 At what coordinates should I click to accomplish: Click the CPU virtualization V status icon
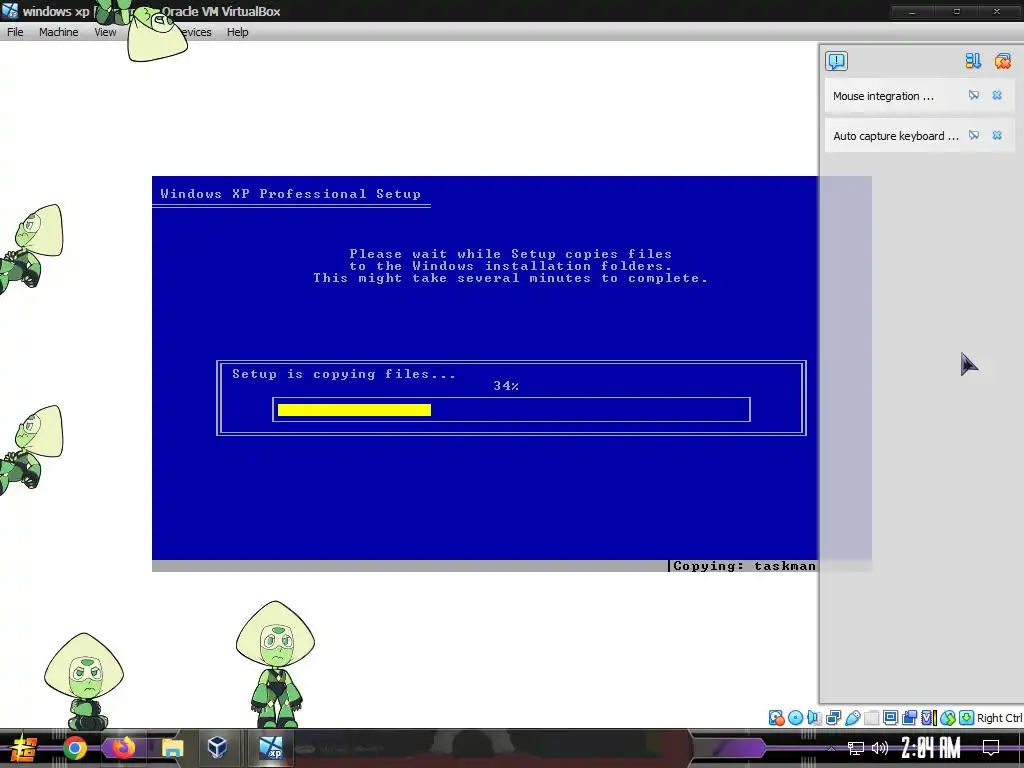(929, 718)
